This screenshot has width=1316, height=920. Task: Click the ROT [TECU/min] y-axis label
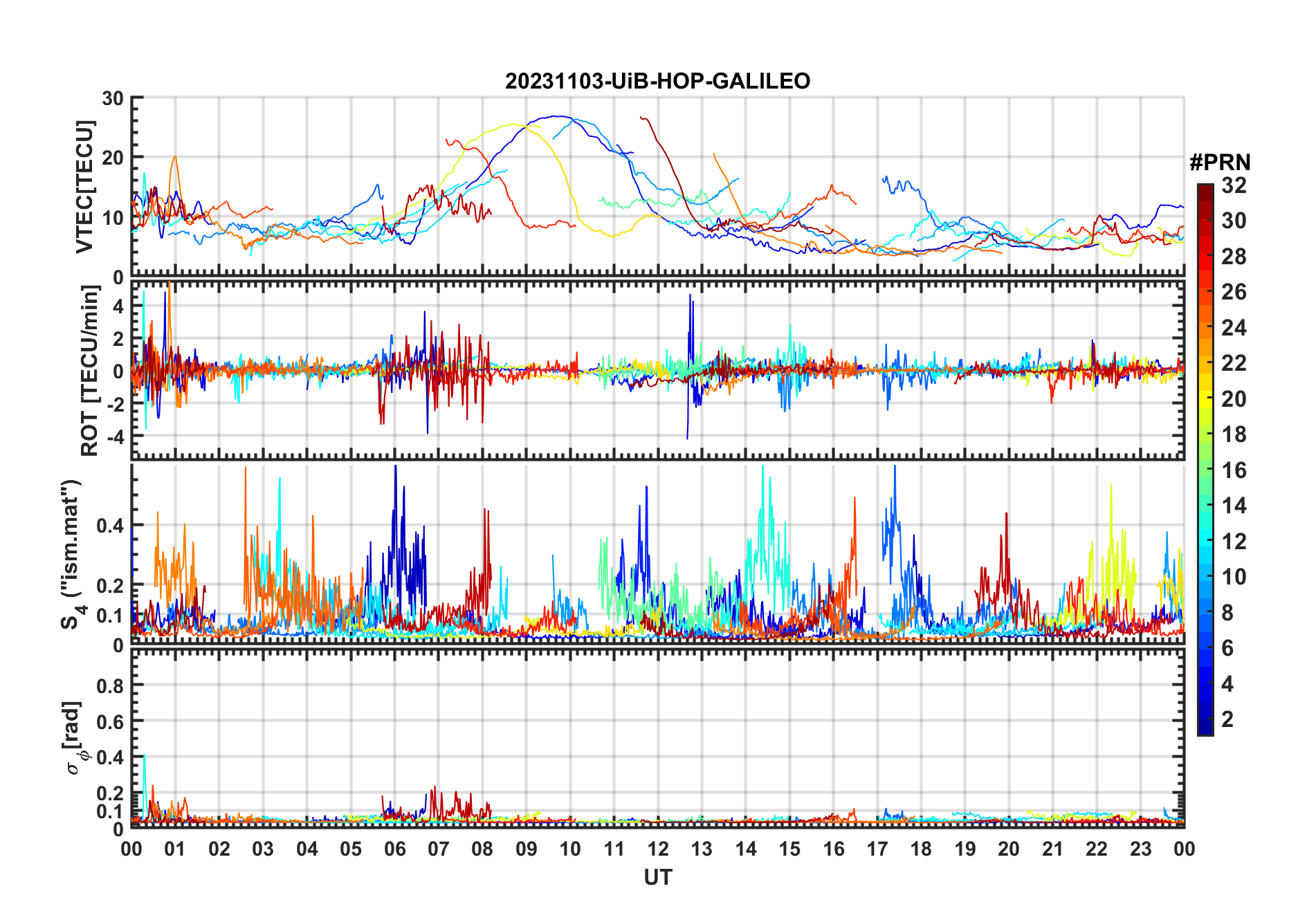[x=89, y=371]
